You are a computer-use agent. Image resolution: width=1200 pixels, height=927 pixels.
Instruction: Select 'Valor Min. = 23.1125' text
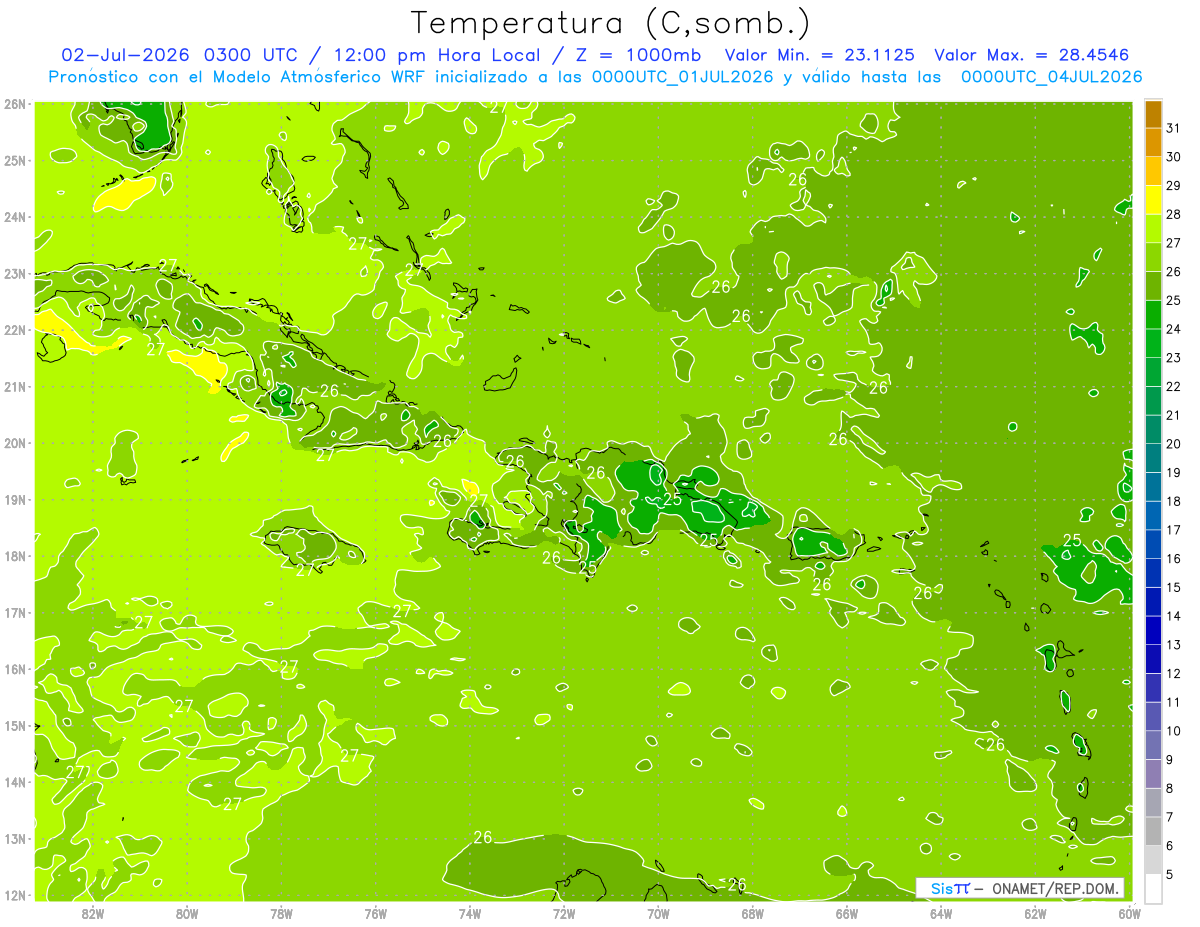[x=821, y=55]
